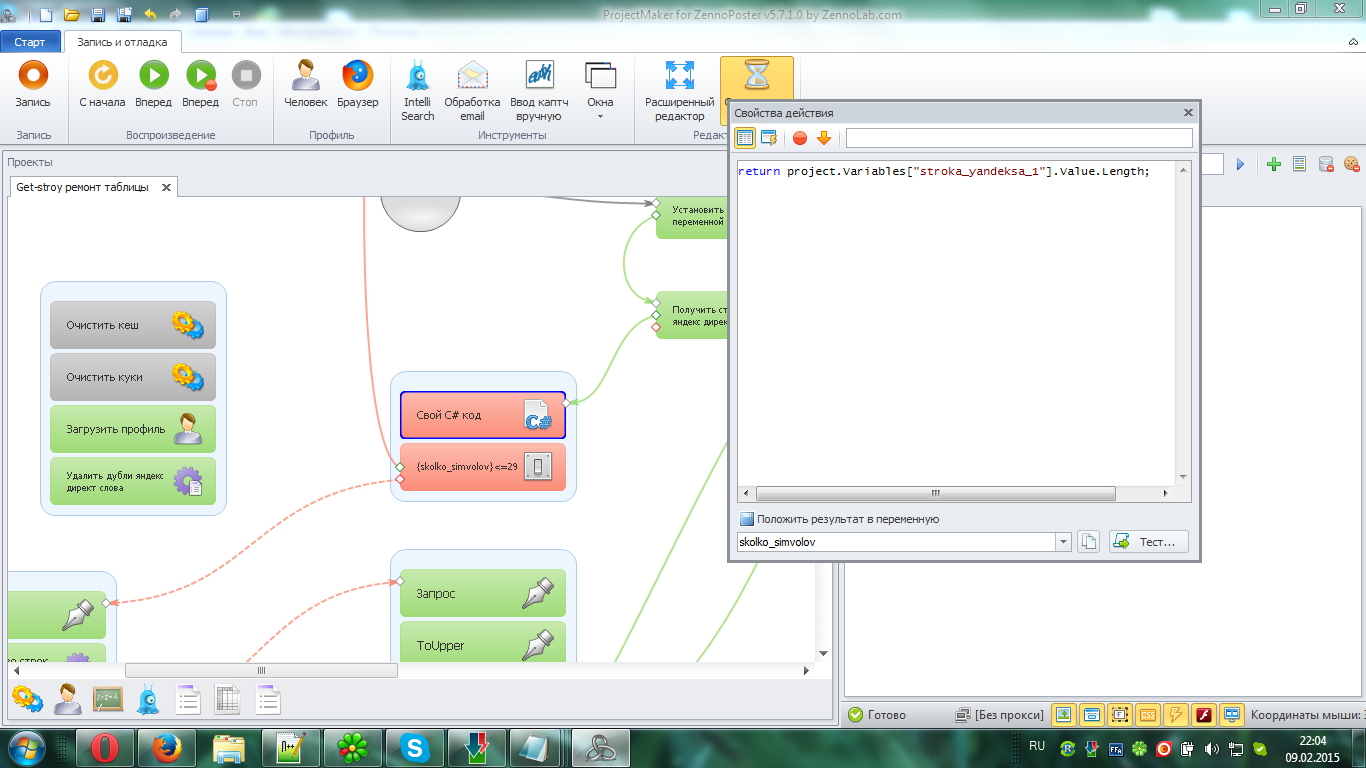Click the Свой C# код action block
This screenshot has height=768, width=1366.
[482, 415]
